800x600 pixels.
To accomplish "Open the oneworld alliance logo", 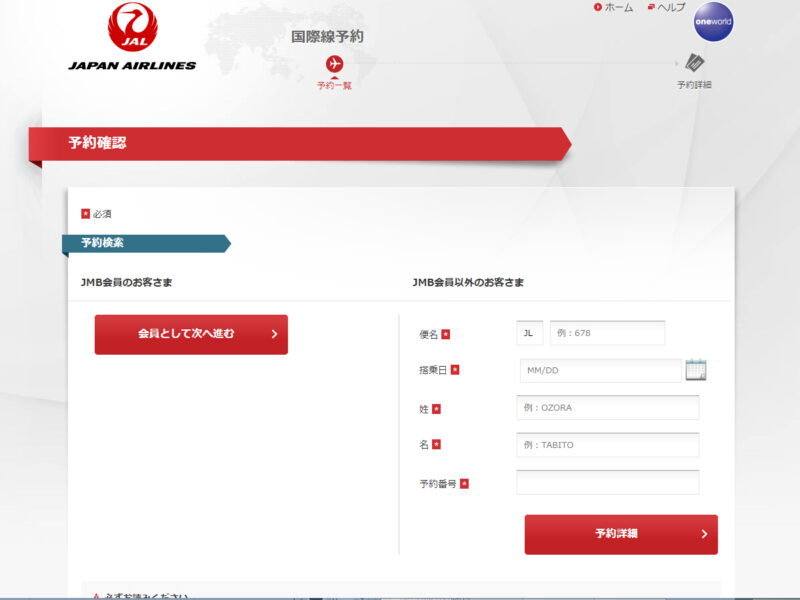I will [x=713, y=22].
